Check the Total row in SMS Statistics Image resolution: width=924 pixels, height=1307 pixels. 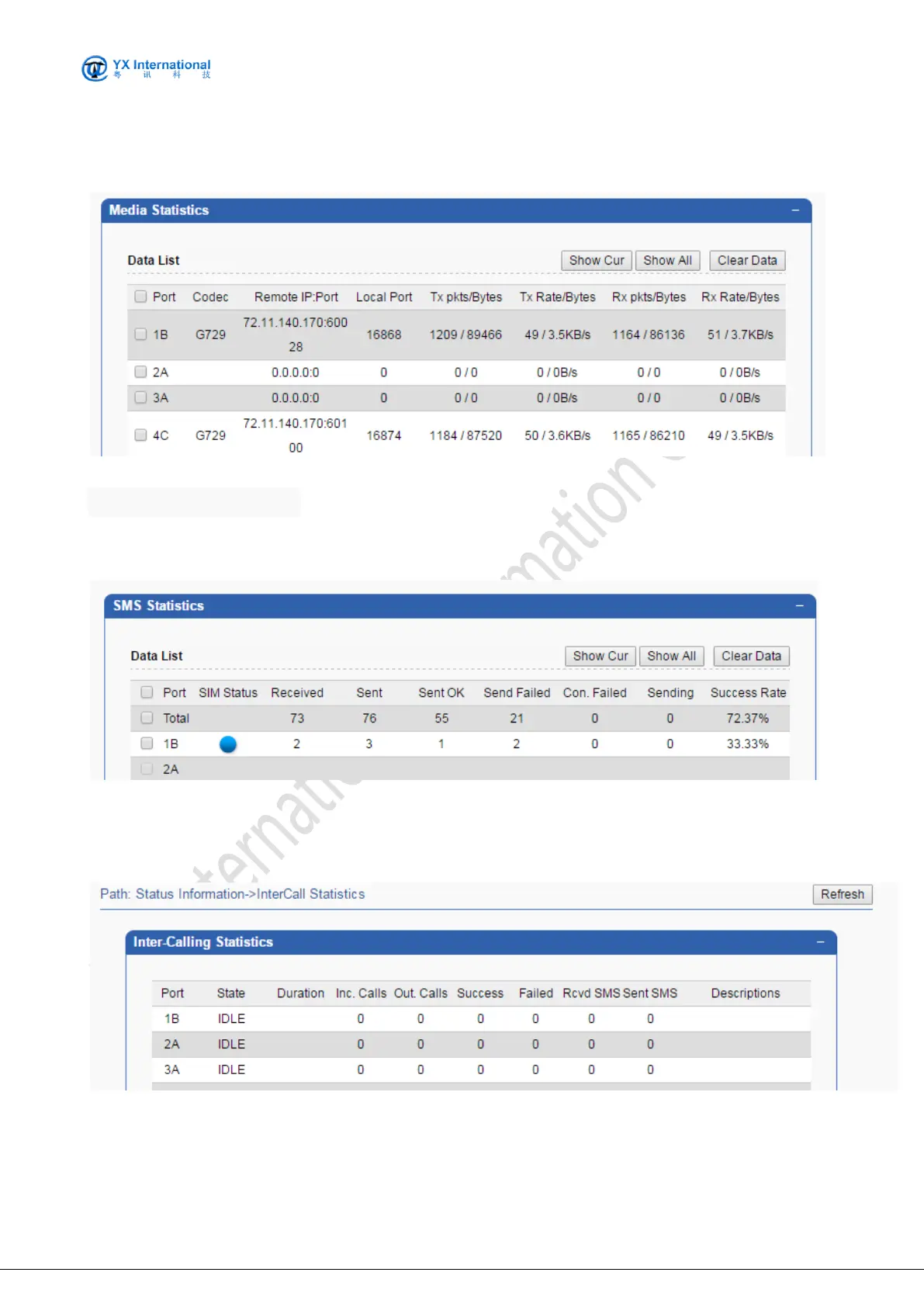click(147, 718)
